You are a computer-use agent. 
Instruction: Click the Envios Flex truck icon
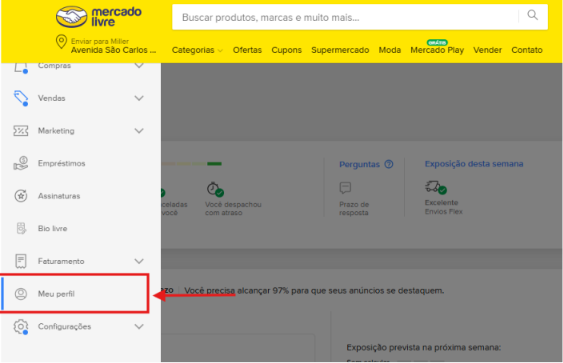coord(436,187)
